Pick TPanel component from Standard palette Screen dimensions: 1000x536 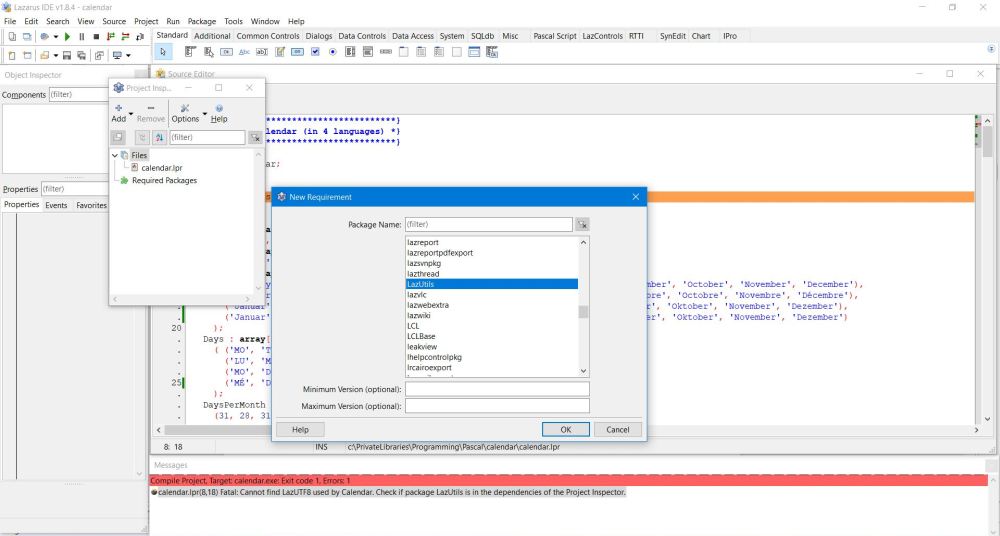tap(457, 52)
